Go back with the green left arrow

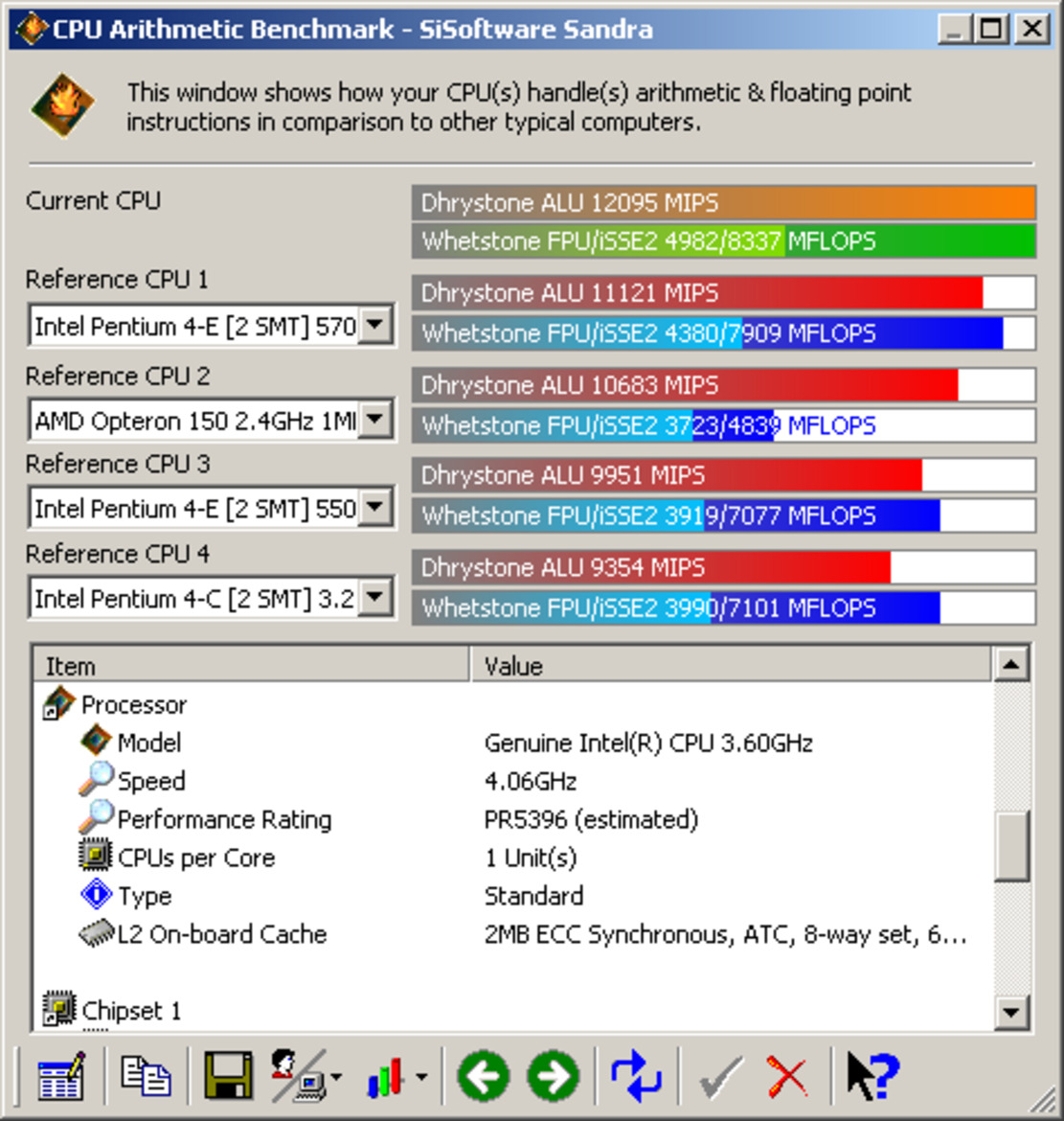[x=483, y=1076]
